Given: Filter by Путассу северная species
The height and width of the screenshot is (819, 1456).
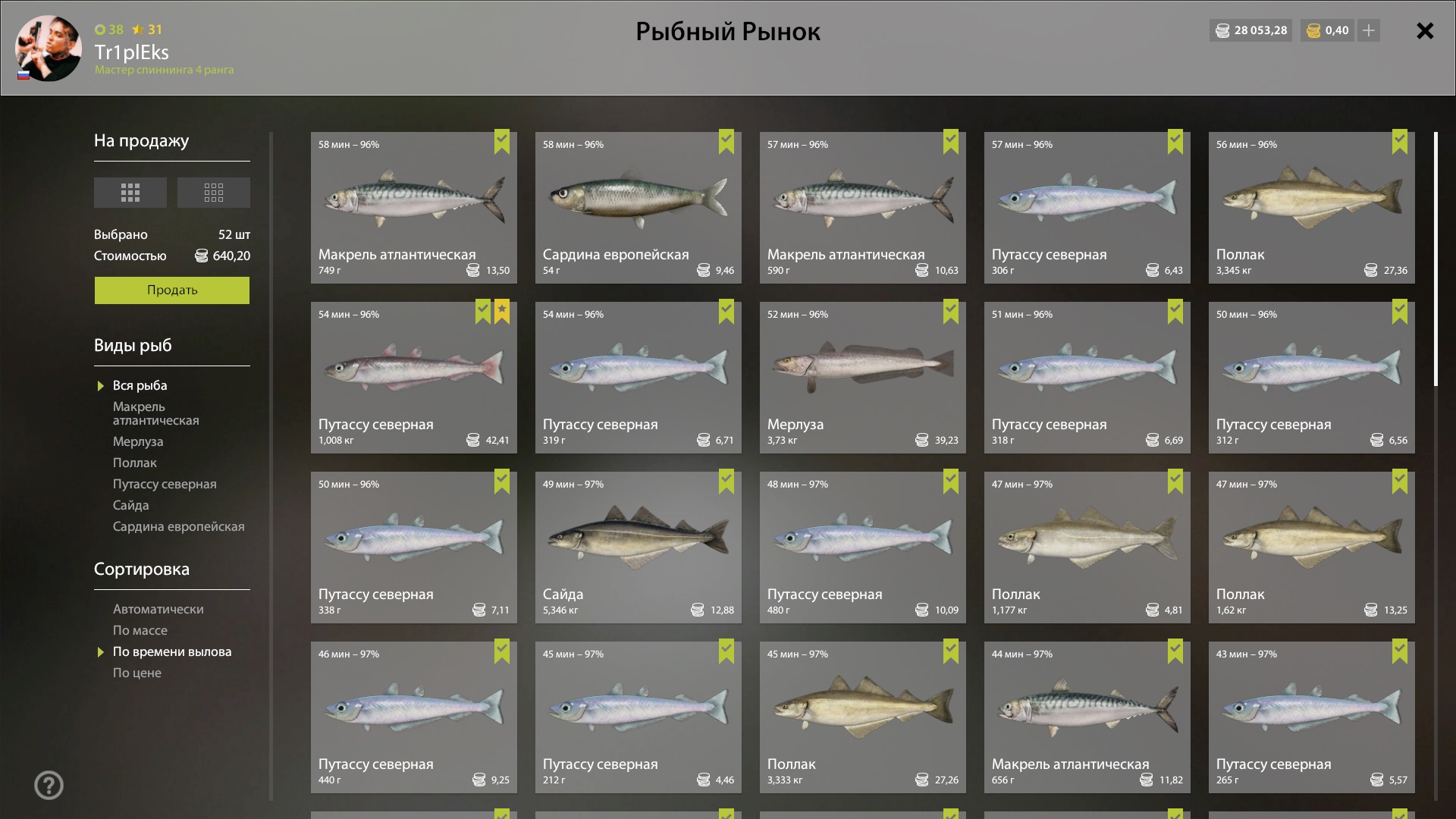Looking at the screenshot, I should tap(165, 484).
